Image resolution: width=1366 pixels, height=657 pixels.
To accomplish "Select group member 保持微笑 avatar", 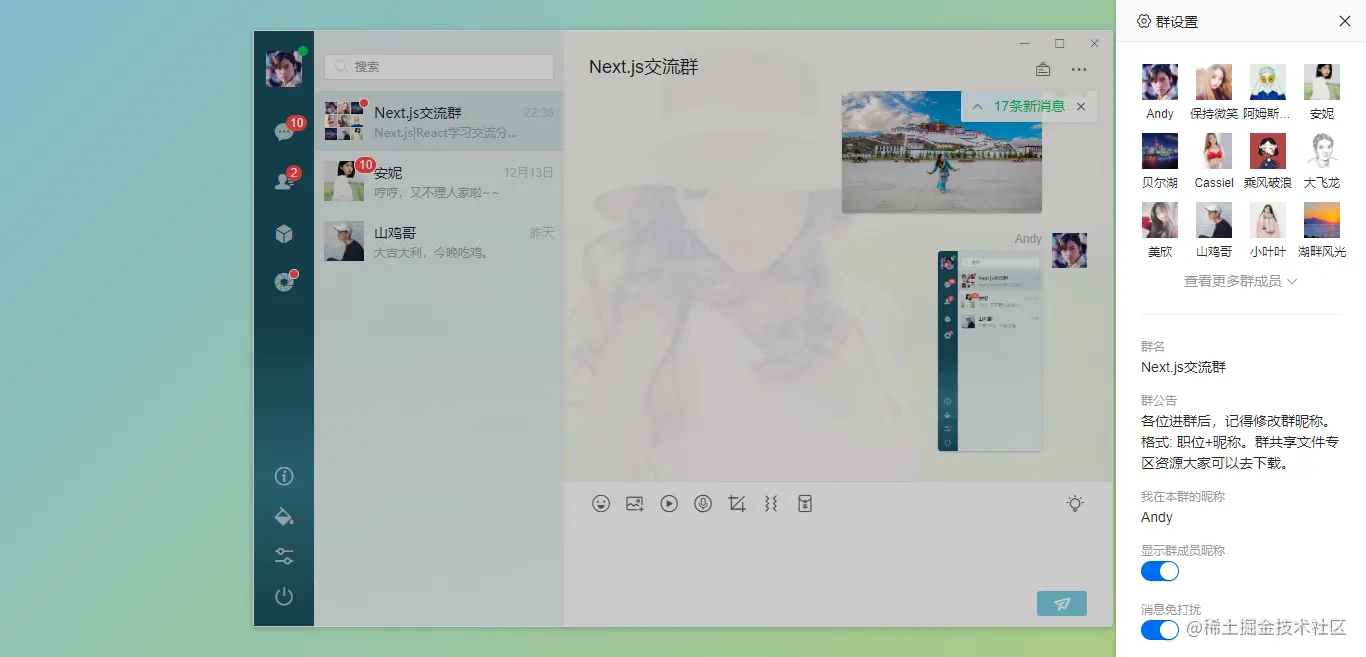I will click(1214, 82).
